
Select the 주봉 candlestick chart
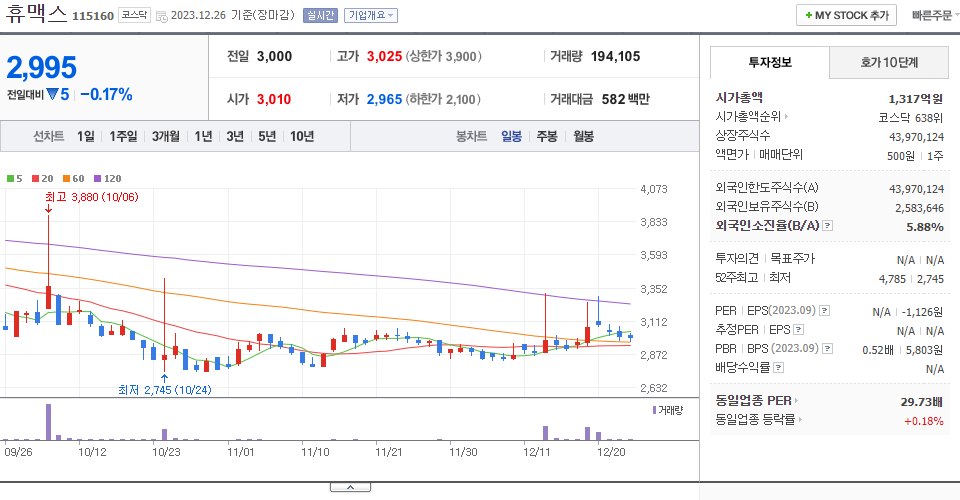coord(547,136)
